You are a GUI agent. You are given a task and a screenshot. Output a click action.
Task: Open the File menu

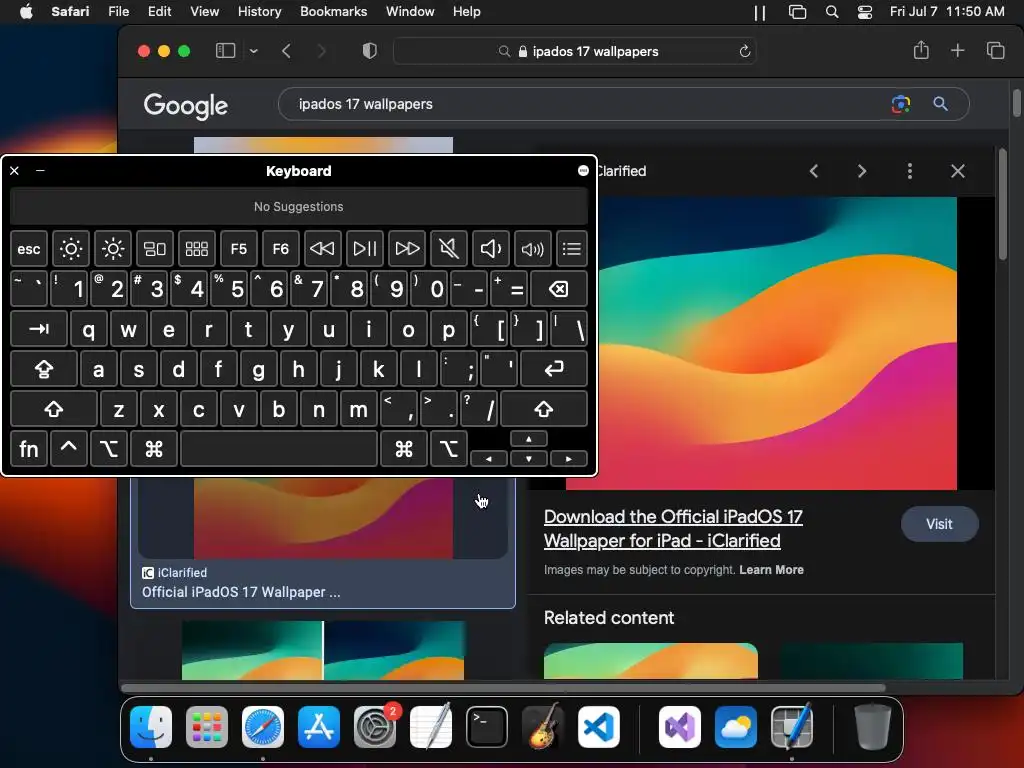point(118,12)
